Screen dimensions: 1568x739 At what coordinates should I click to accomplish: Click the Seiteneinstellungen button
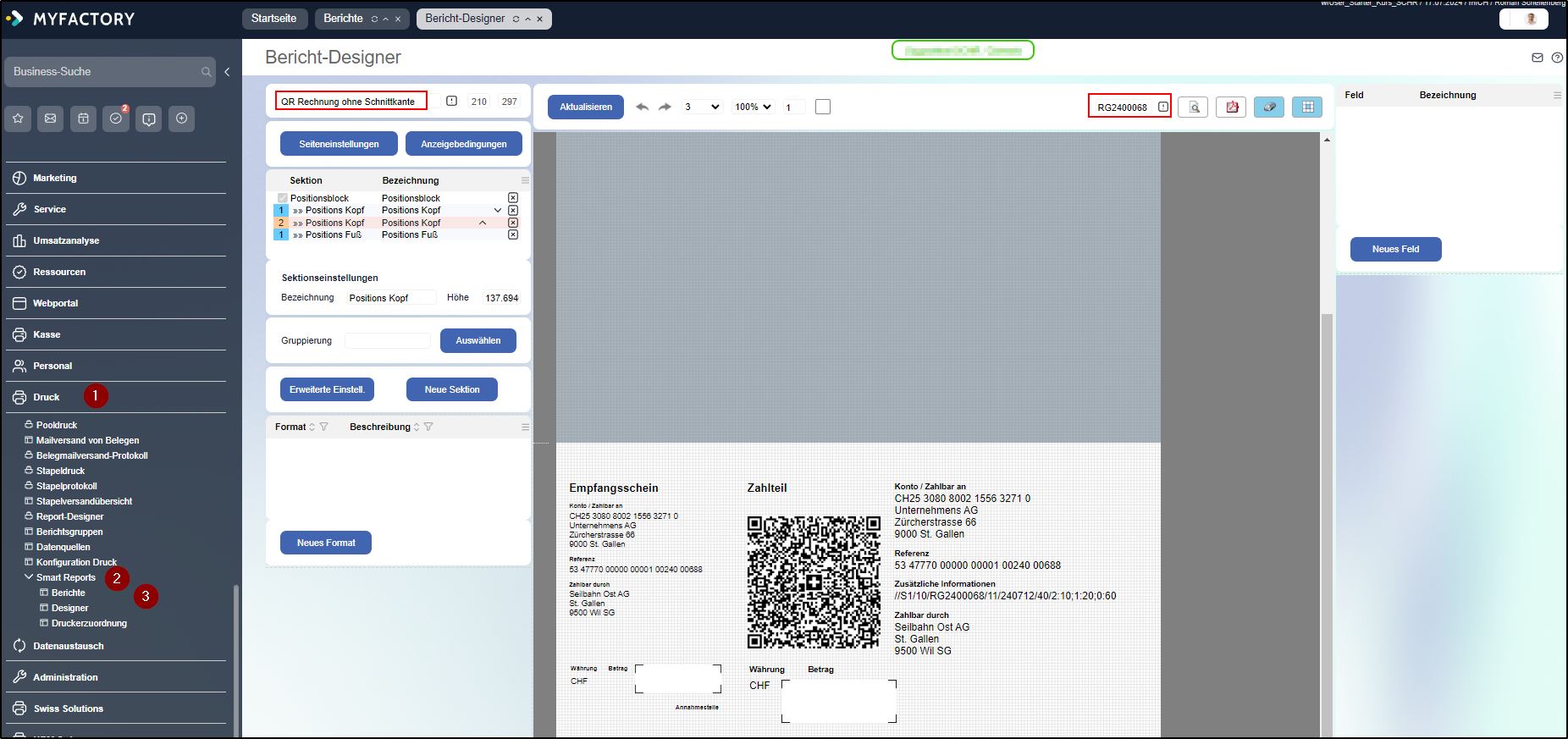coord(339,144)
